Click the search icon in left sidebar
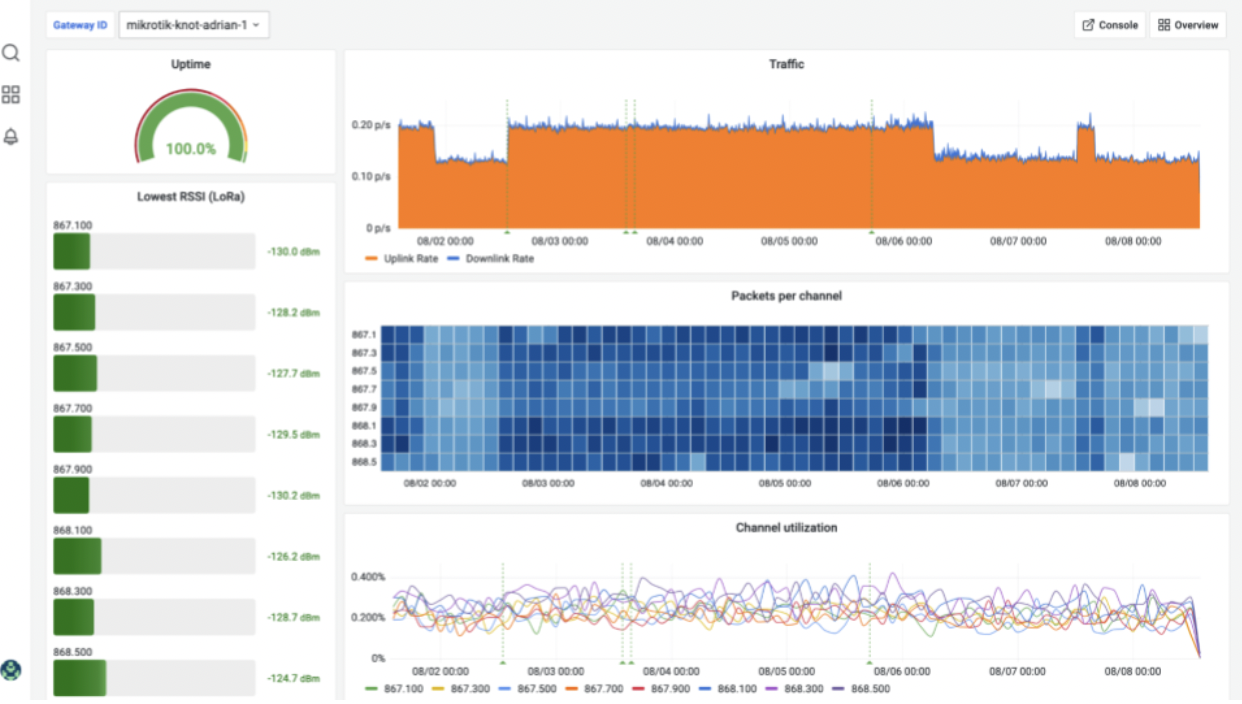Viewport: 1242px width, 704px height. pyautogui.click(x=11, y=53)
